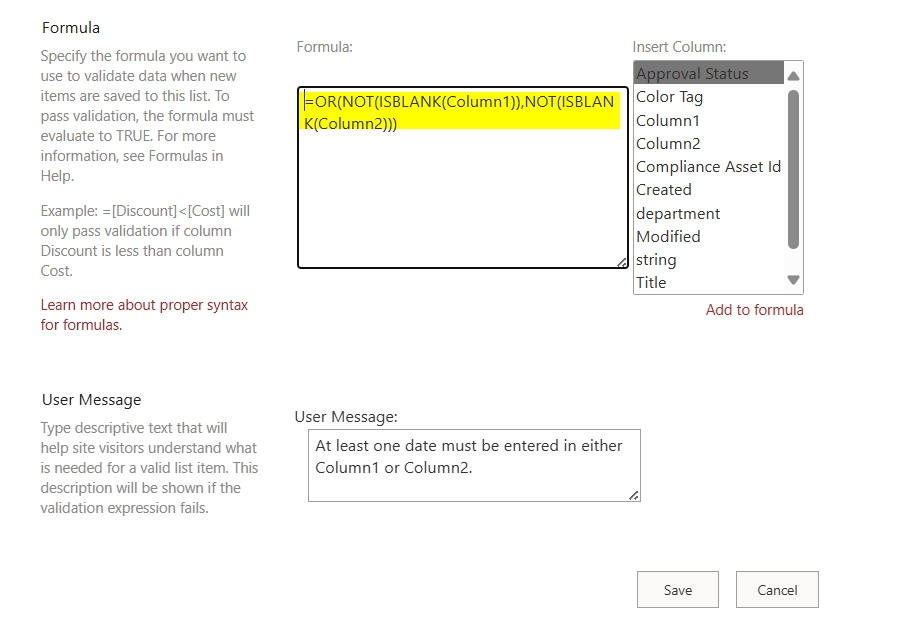Select the Modified column
Image resolution: width=914 pixels, height=628 pixels.
click(667, 236)
